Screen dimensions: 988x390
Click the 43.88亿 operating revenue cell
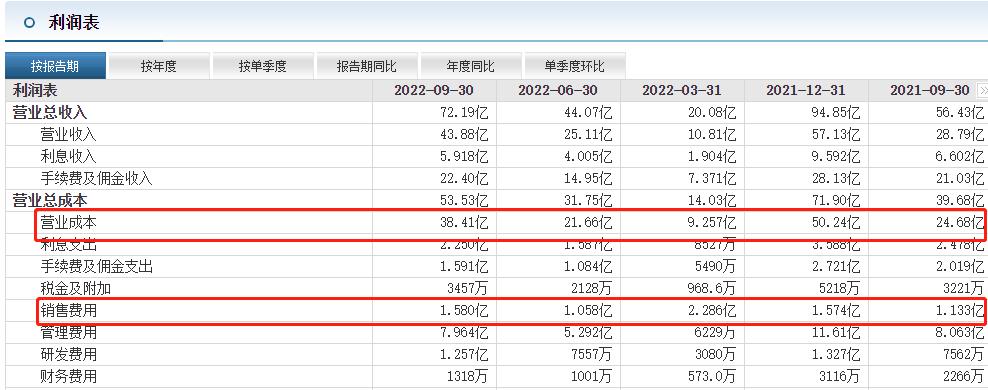click(463, 135)
